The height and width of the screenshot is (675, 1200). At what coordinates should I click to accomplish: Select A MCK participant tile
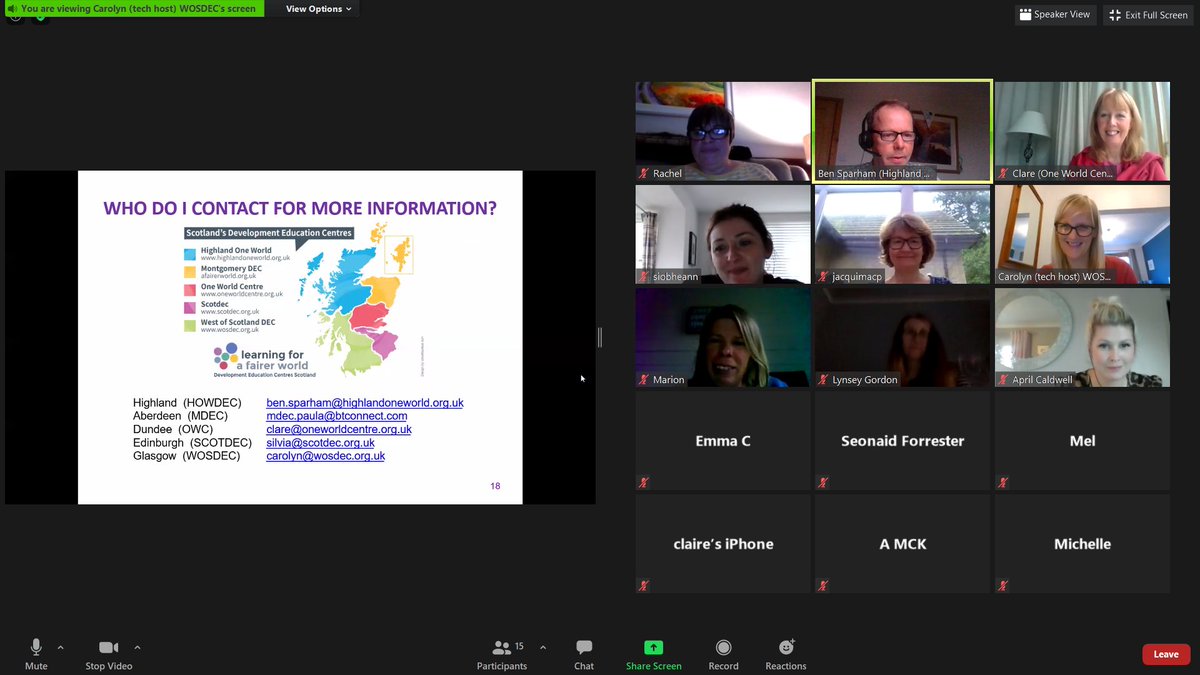[x=902, y=543]
